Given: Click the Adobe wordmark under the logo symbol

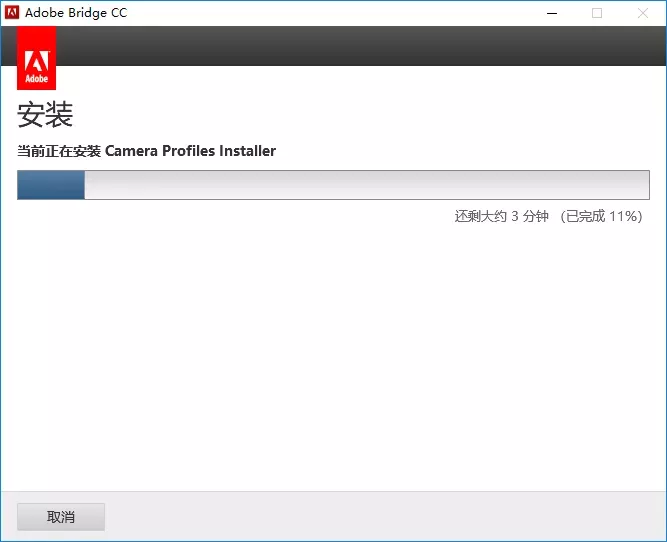Looking at the screenshot, I should [37, 76].
